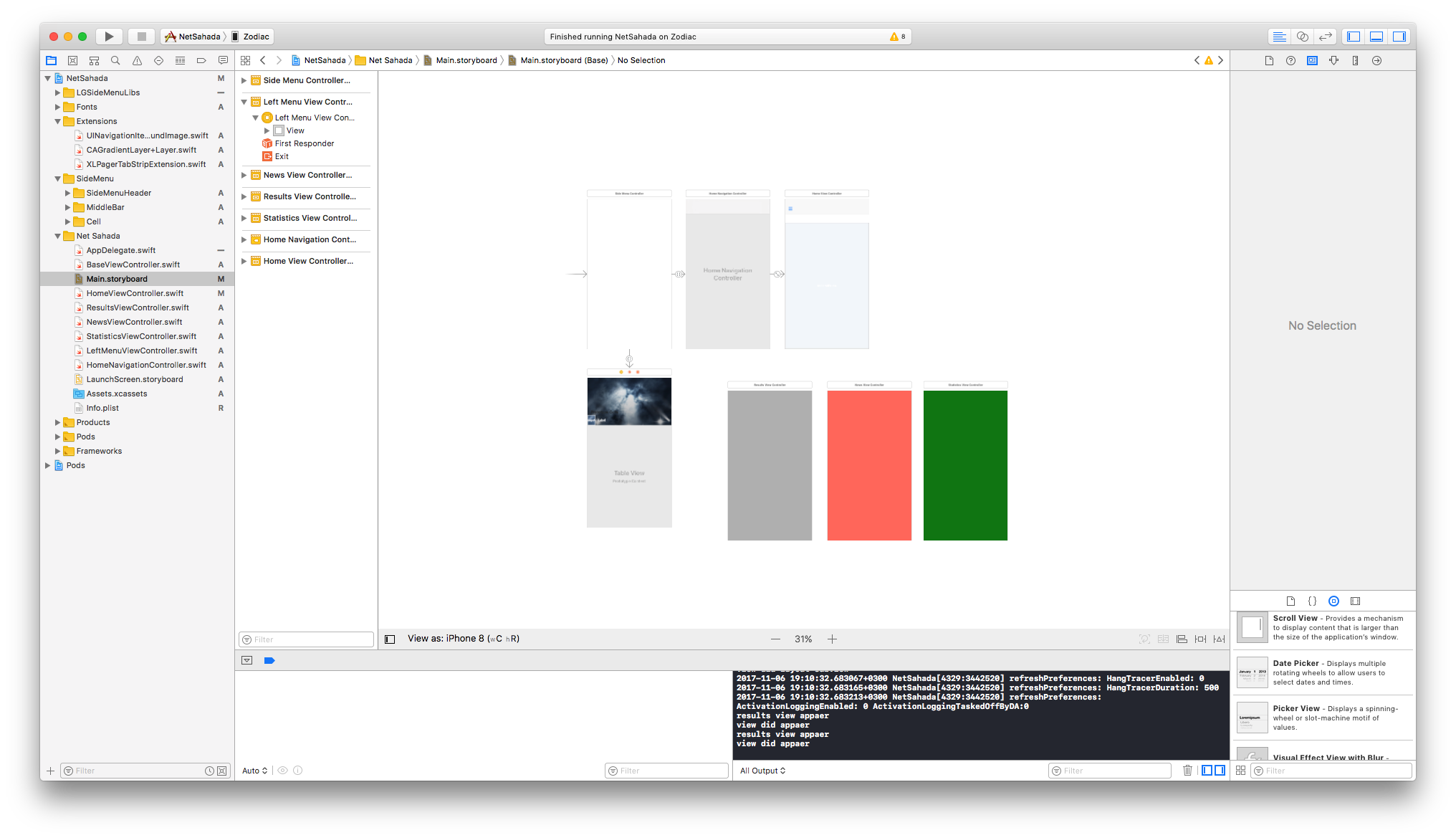The width and height of the screenshot is (1456, 838).
Task: Open the File inspector
Action: (x=1269, y=61)
